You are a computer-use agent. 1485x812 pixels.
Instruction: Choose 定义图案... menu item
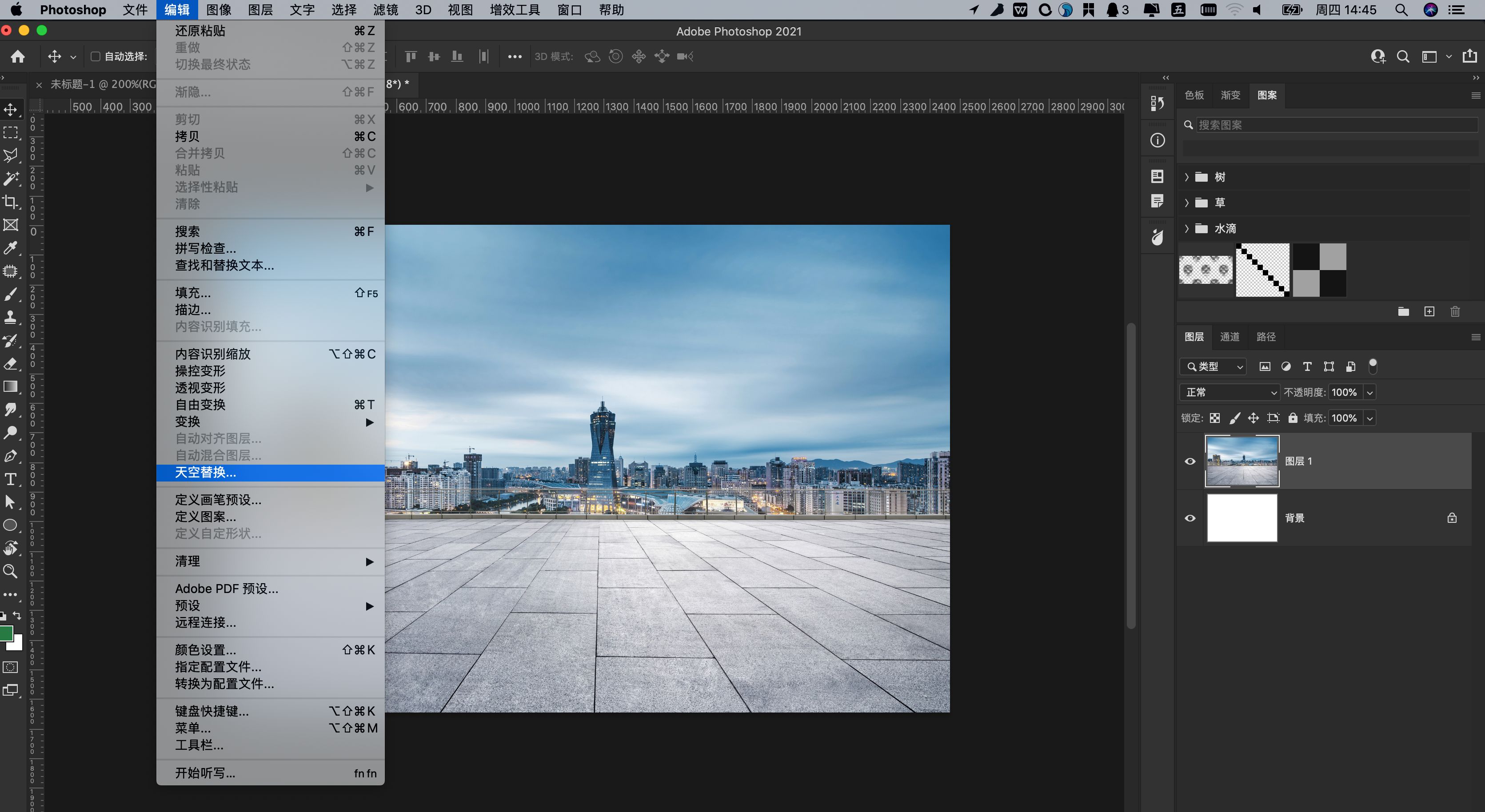270,516
